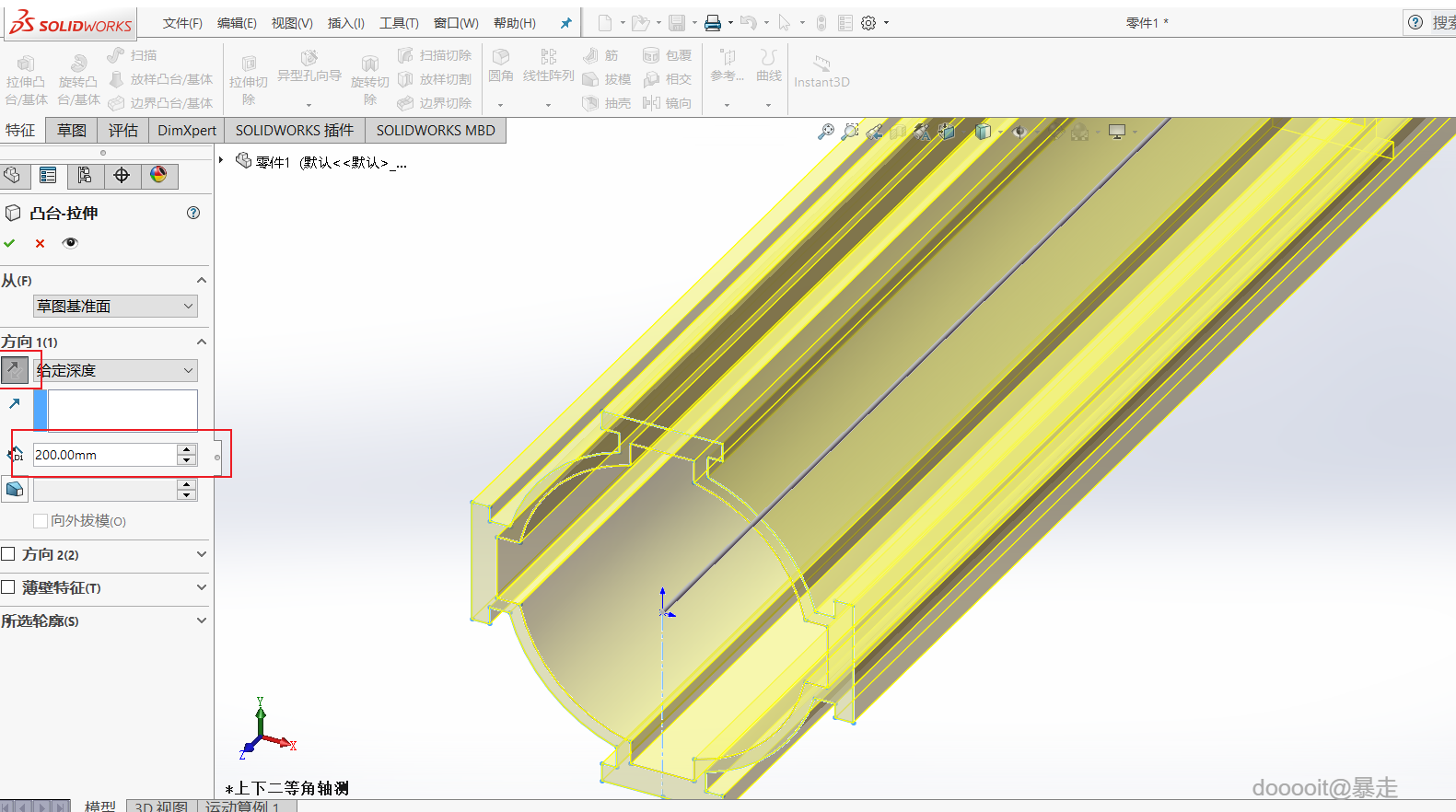
Task: Pin the SOLIDWORKS menu bar
Action: [565, 23]
